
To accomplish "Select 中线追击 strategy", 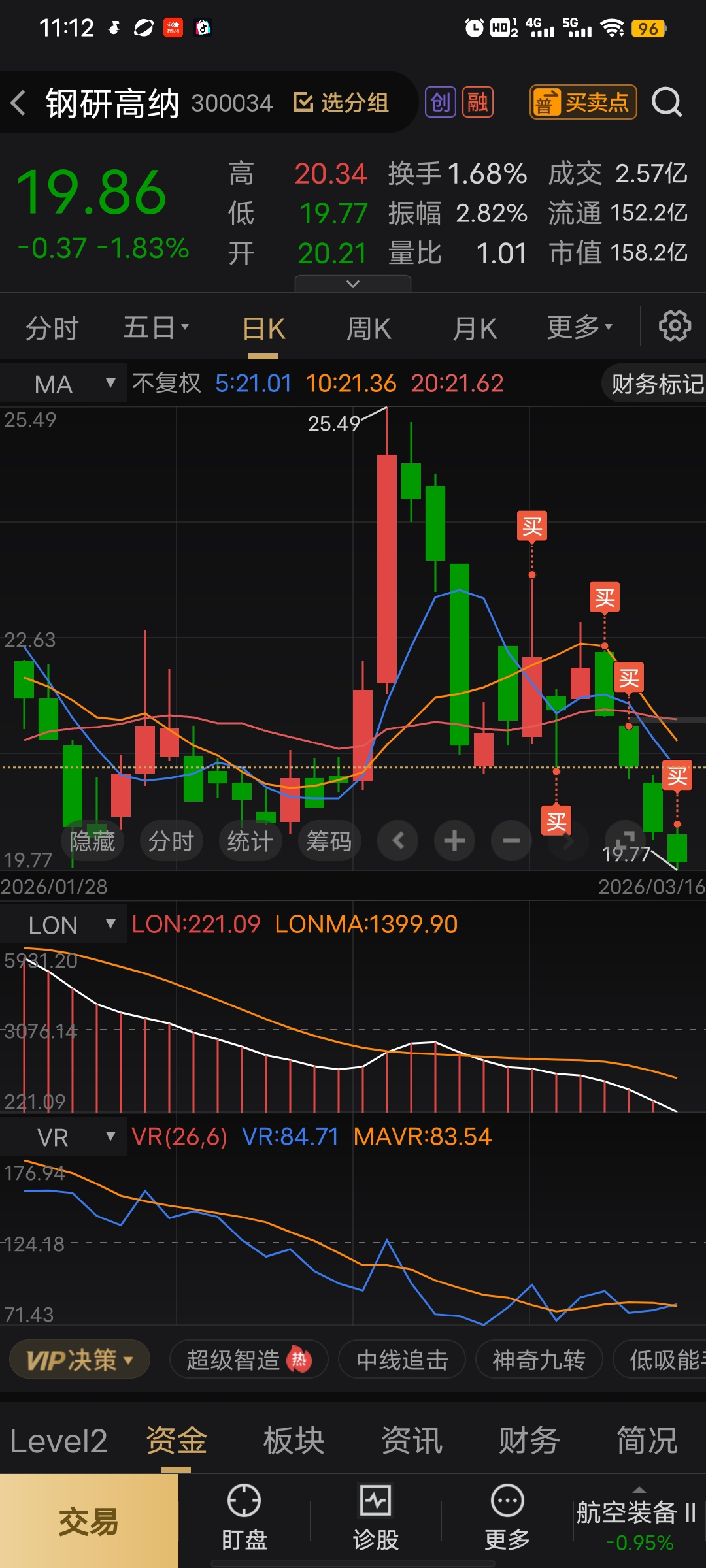I will coord(402,1360).
